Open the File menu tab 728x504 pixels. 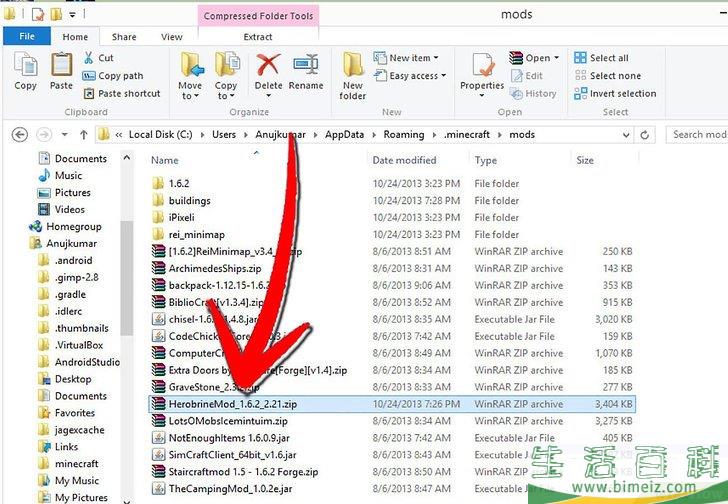pos(27,36)
